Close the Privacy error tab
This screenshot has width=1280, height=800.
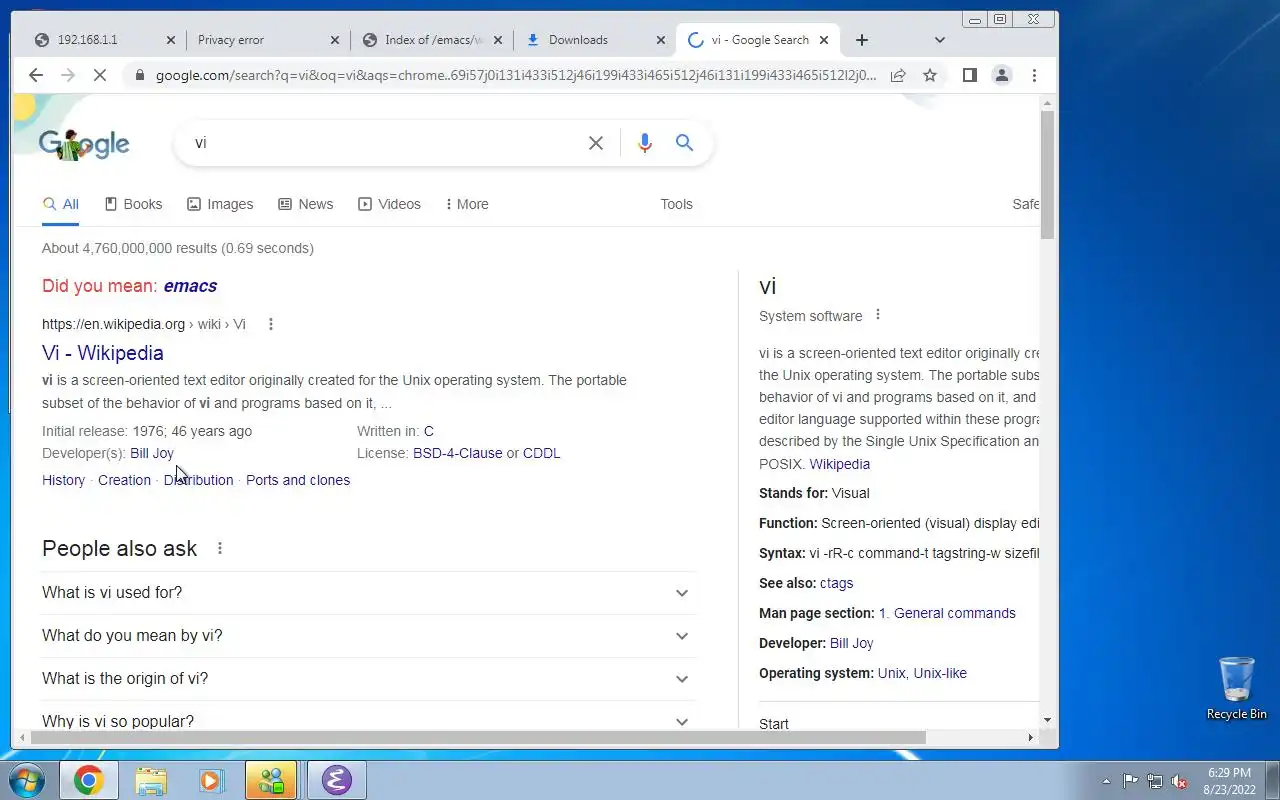coord(335,40)
